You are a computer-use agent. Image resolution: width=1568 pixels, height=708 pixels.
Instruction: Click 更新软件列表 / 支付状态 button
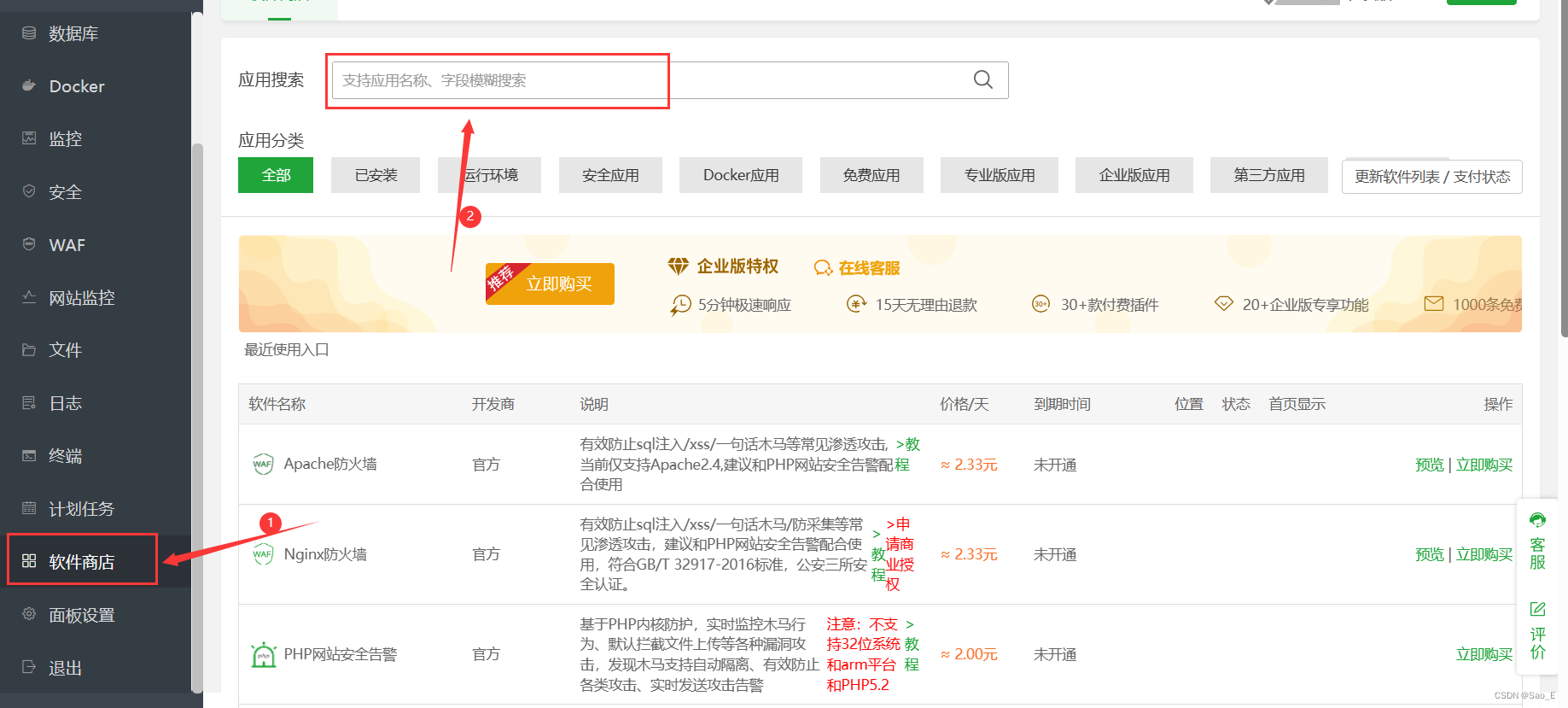point(1432,177)
